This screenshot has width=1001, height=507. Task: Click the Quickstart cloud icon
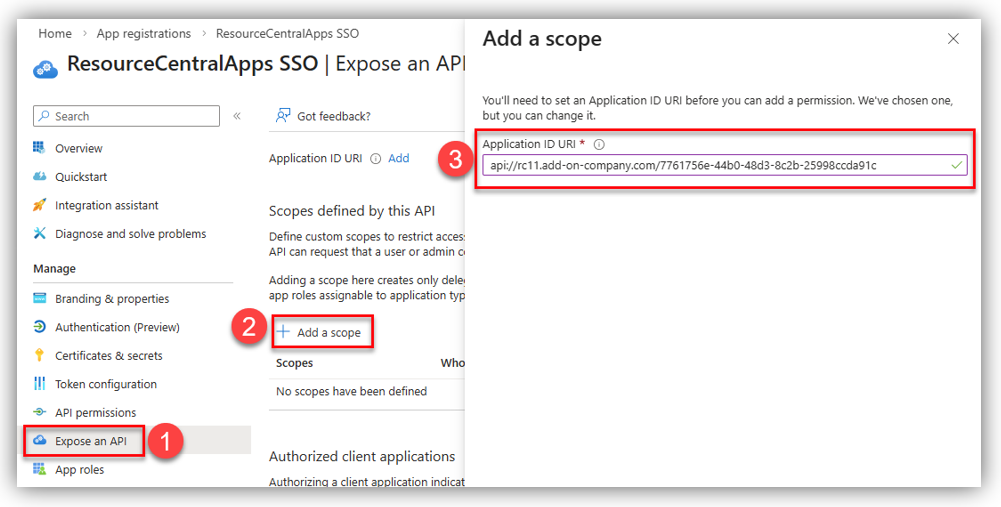tap(39, 176)
